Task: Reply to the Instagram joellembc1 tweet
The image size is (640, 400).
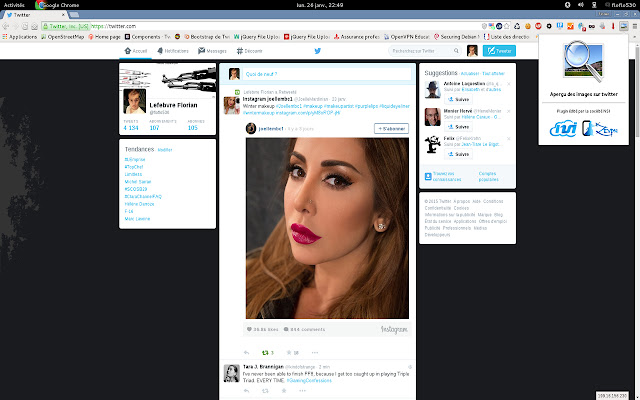Action: [246, 353]
